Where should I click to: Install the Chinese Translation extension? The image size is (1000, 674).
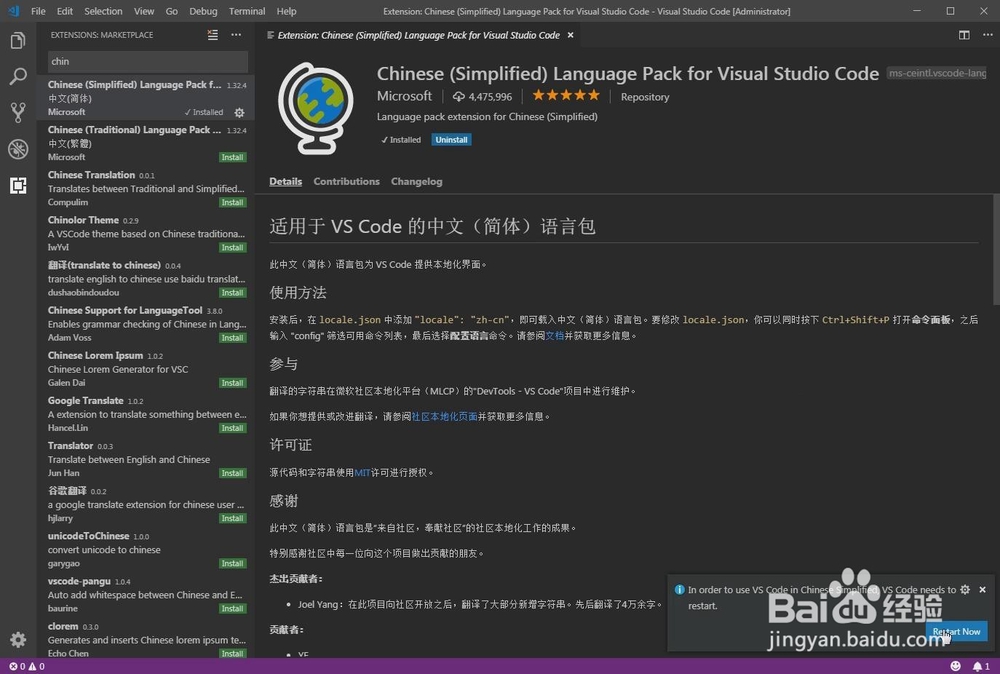pos(232,202)
